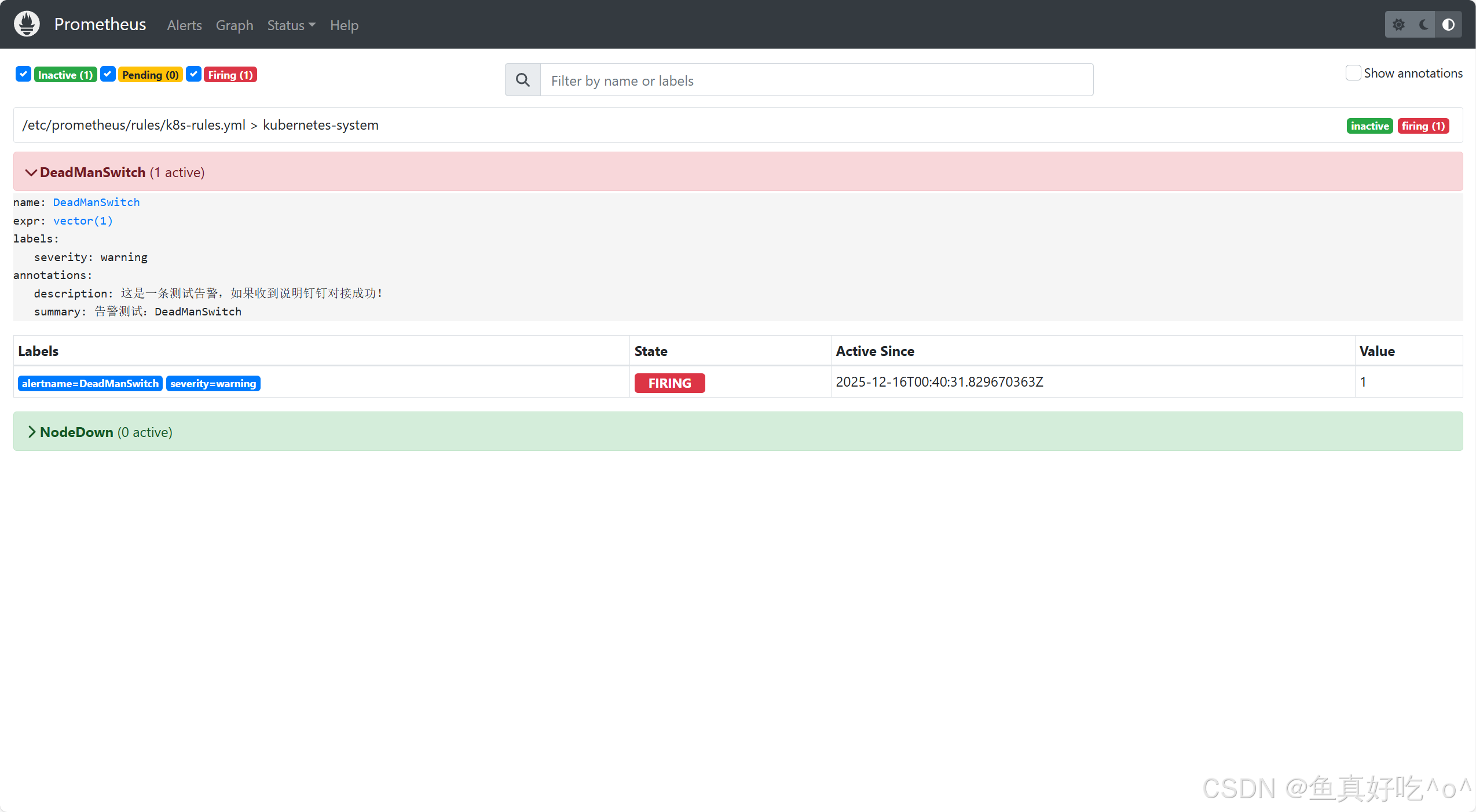The width and height of the screenshot is (1476, 812).
Task: Click the red firing (1) group badge
Action: pos(1423,126)
